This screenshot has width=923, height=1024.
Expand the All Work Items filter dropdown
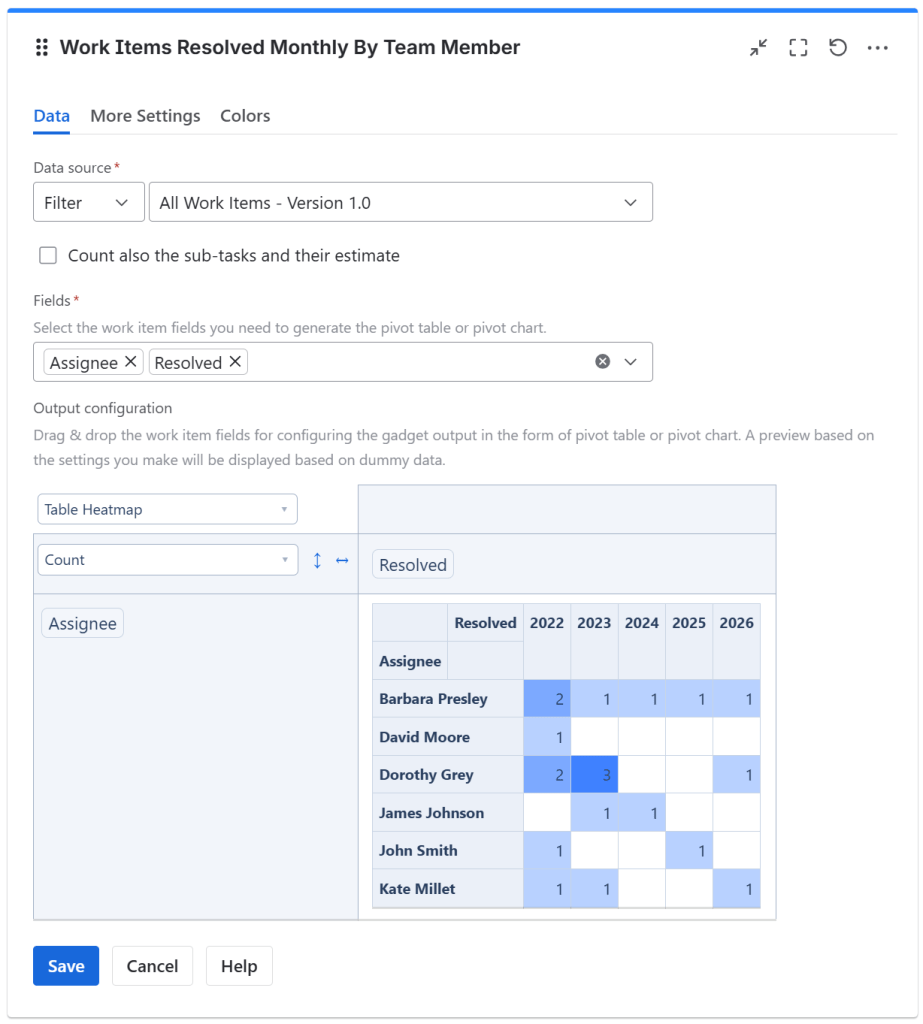coord(400,202)
